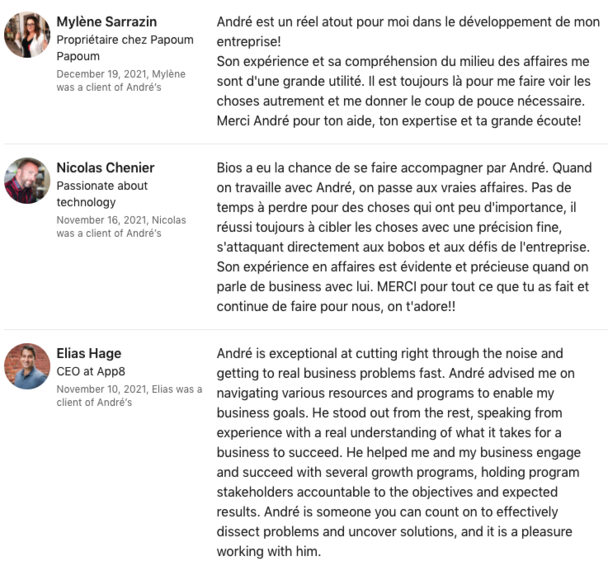This screenshot has height=561, width=608.
Task: Click Mylène's recommendation text about André
Action: pyautogui.click(x=408, y=71)
